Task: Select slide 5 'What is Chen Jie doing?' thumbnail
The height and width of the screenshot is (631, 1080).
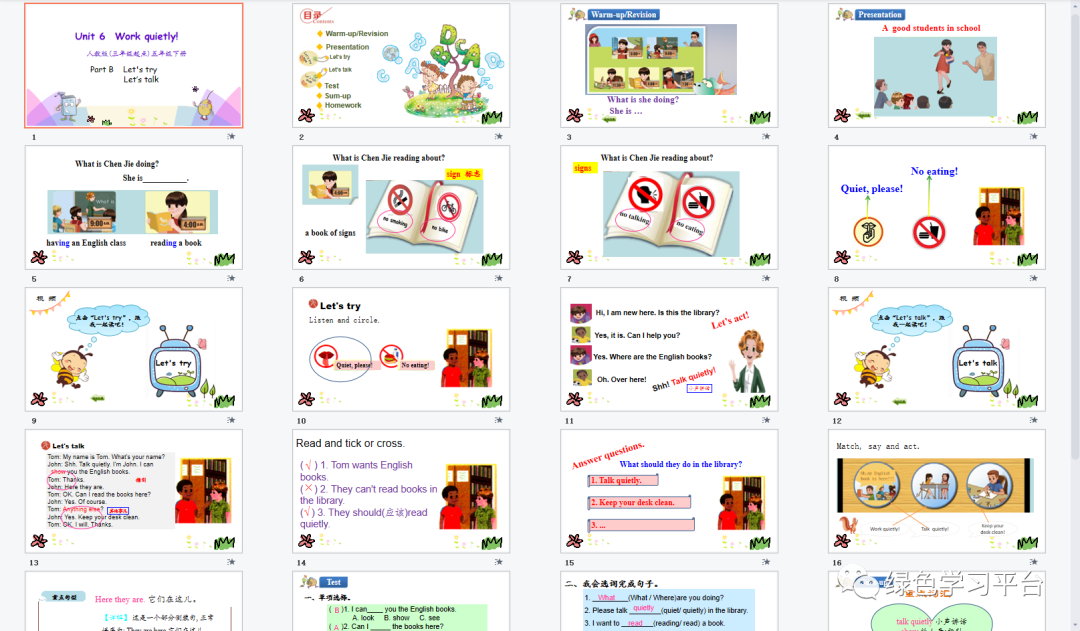Action: (134, 207)
